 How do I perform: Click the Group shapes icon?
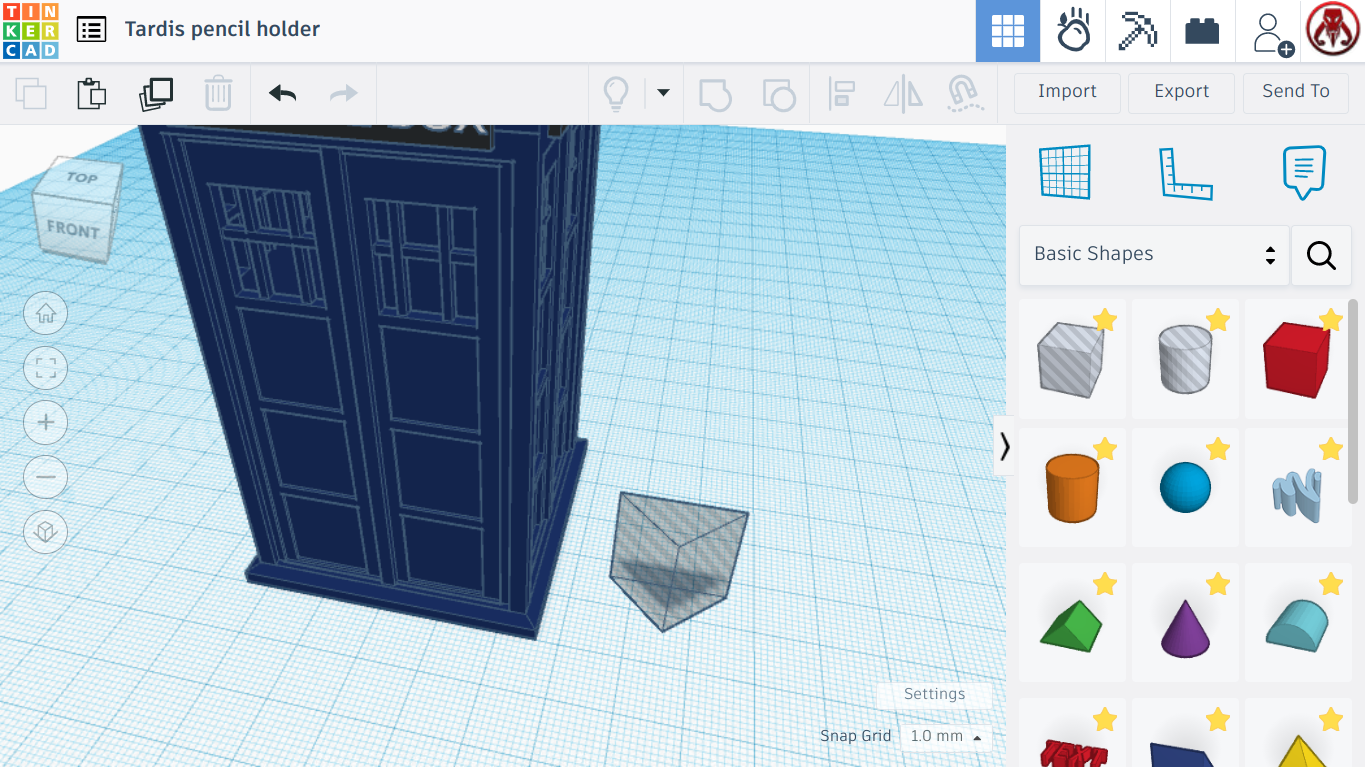coord(715,94)
